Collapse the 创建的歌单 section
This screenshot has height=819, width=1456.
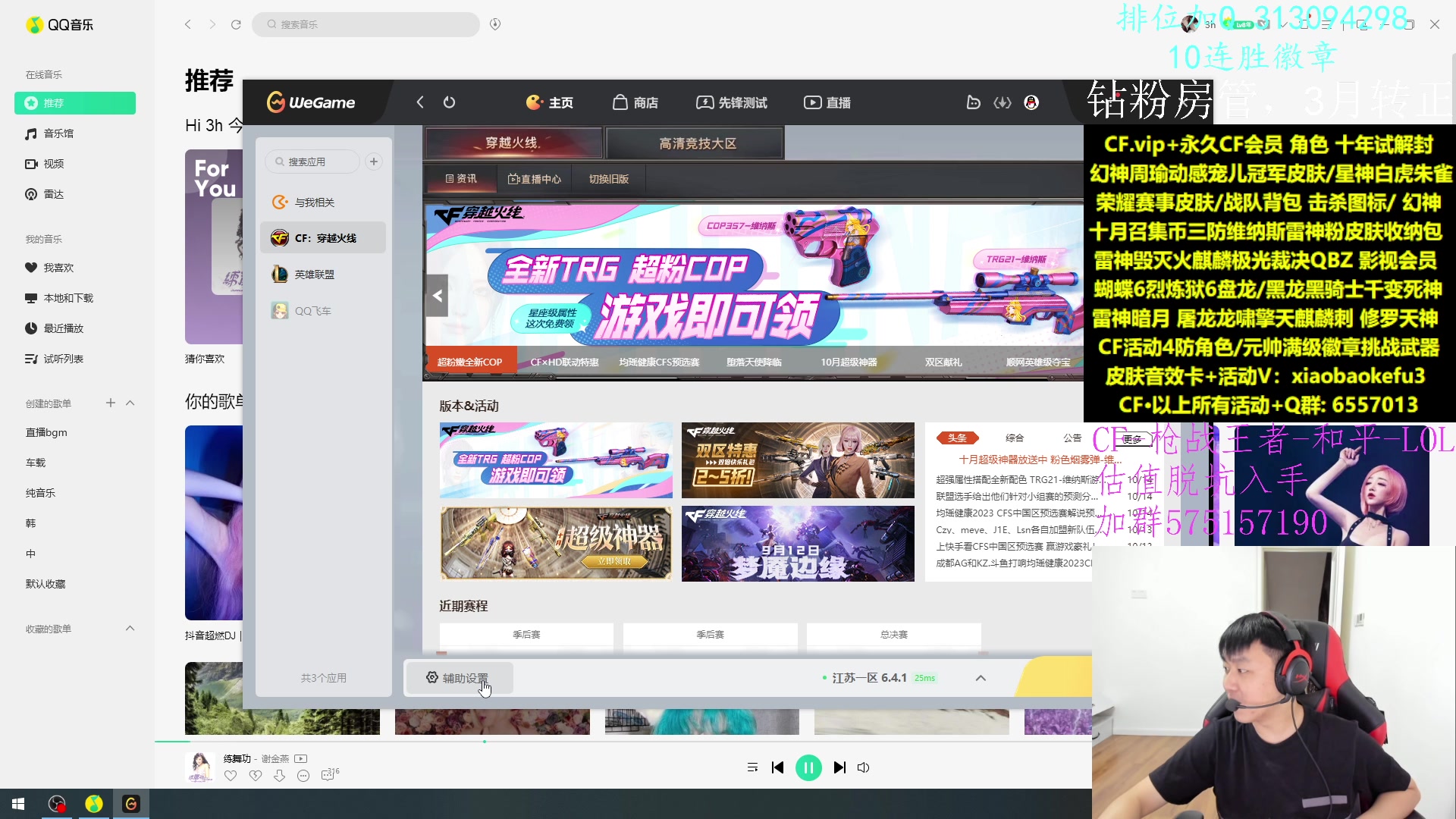pos(130,403)
